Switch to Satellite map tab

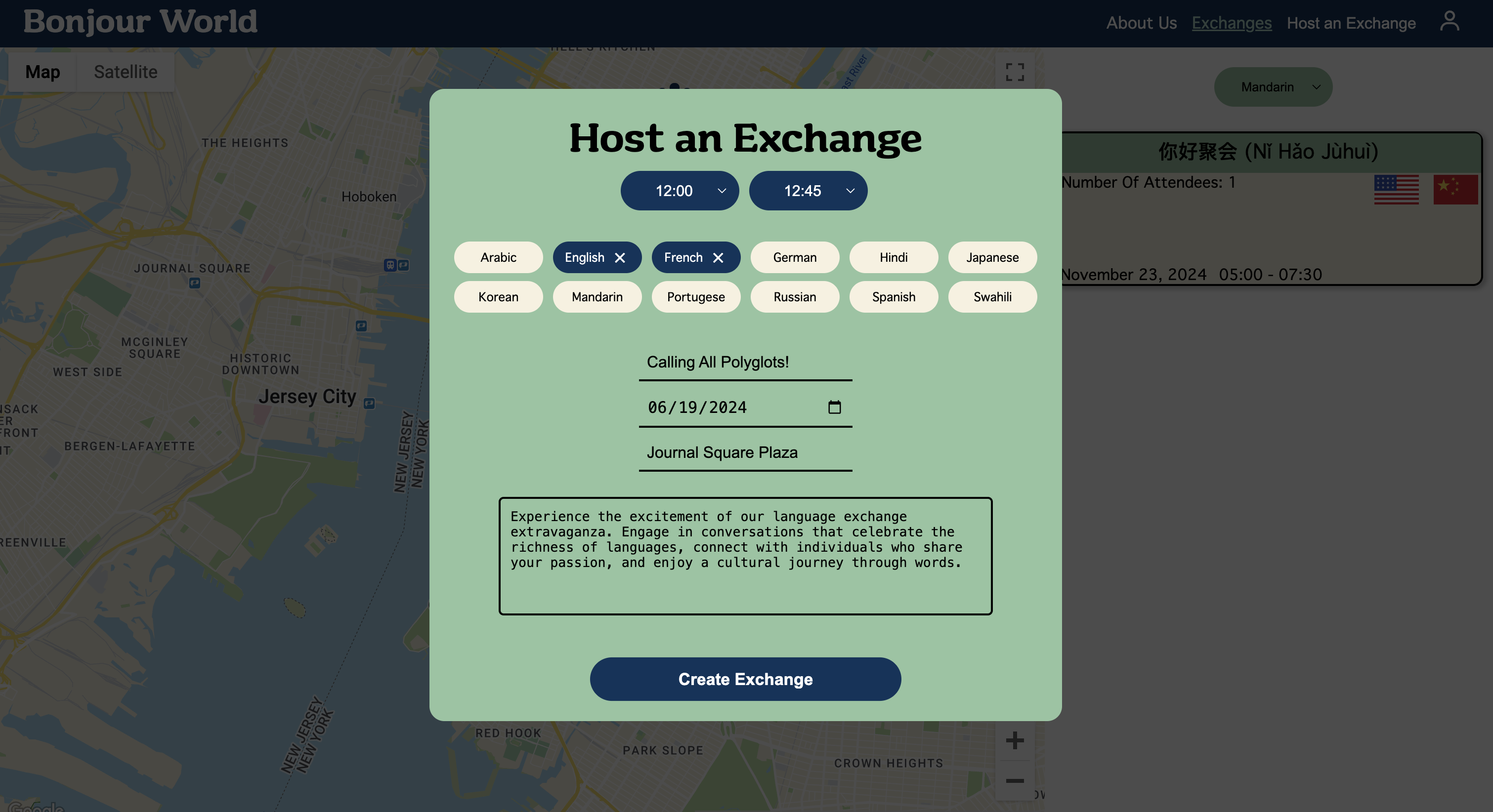(x=125, y=71)
